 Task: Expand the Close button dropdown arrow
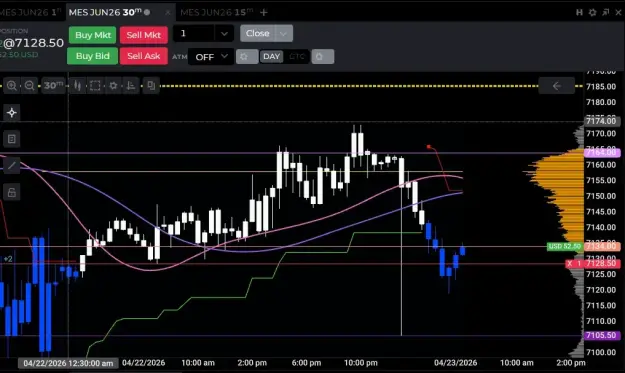click(x=283, y=33)
